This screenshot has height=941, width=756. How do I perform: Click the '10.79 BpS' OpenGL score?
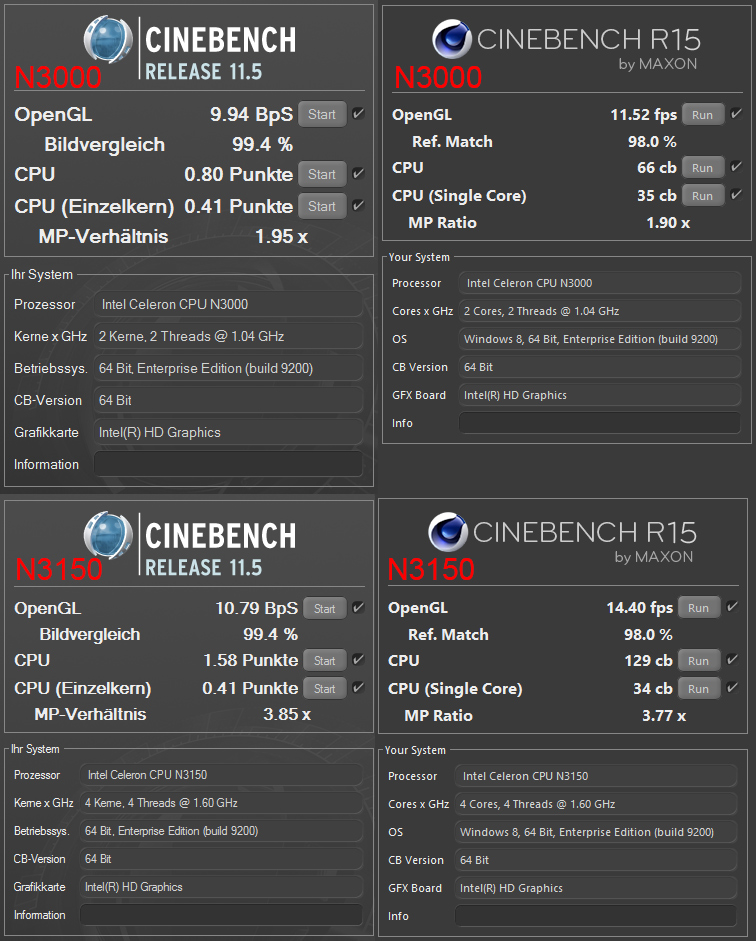pos(257,608)
